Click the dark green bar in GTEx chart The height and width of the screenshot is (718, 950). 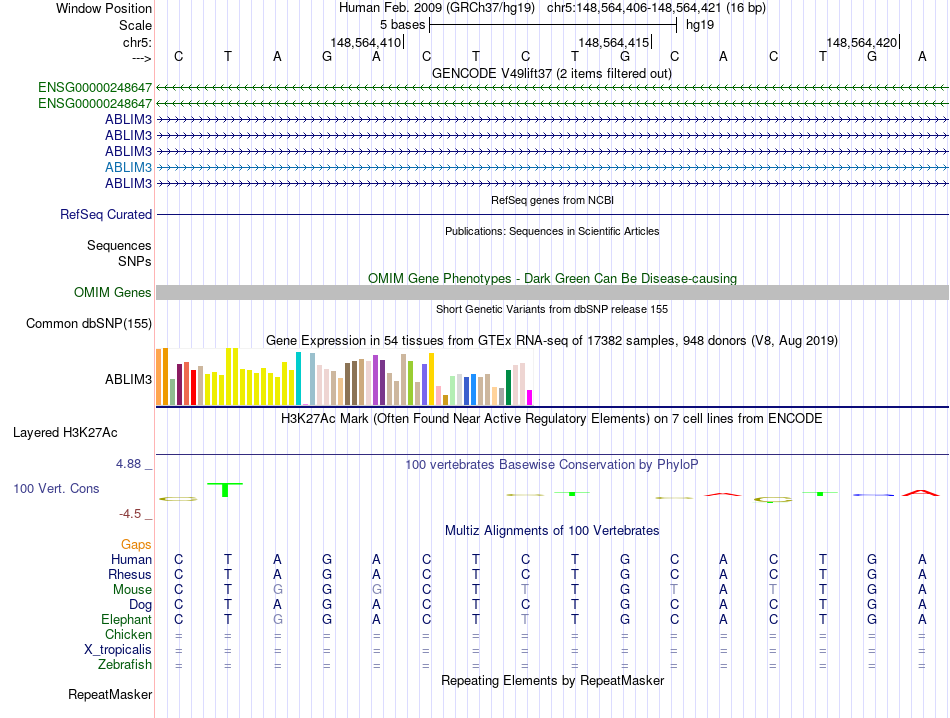click(x=508, y=388)
